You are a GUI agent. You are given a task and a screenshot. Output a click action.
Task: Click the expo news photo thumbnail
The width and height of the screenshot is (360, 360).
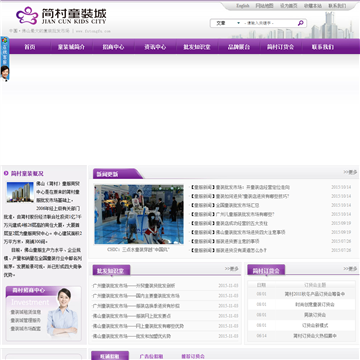point(139,214)
